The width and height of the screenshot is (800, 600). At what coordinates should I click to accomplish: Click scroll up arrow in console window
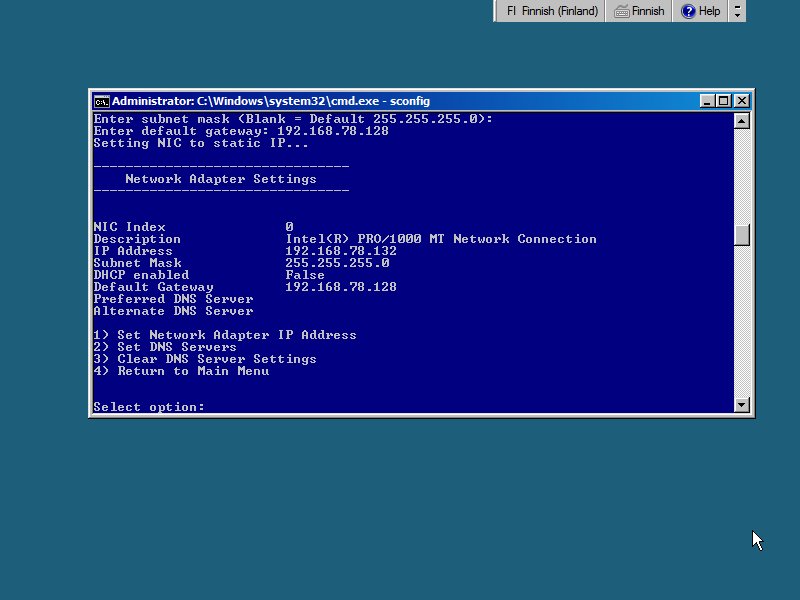[x=741, y=121]
